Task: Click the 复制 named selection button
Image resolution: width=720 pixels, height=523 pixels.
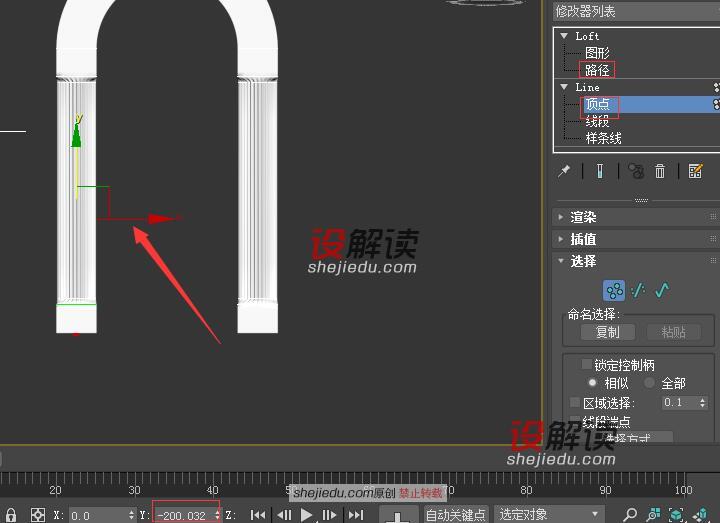Action: [608, 332]
